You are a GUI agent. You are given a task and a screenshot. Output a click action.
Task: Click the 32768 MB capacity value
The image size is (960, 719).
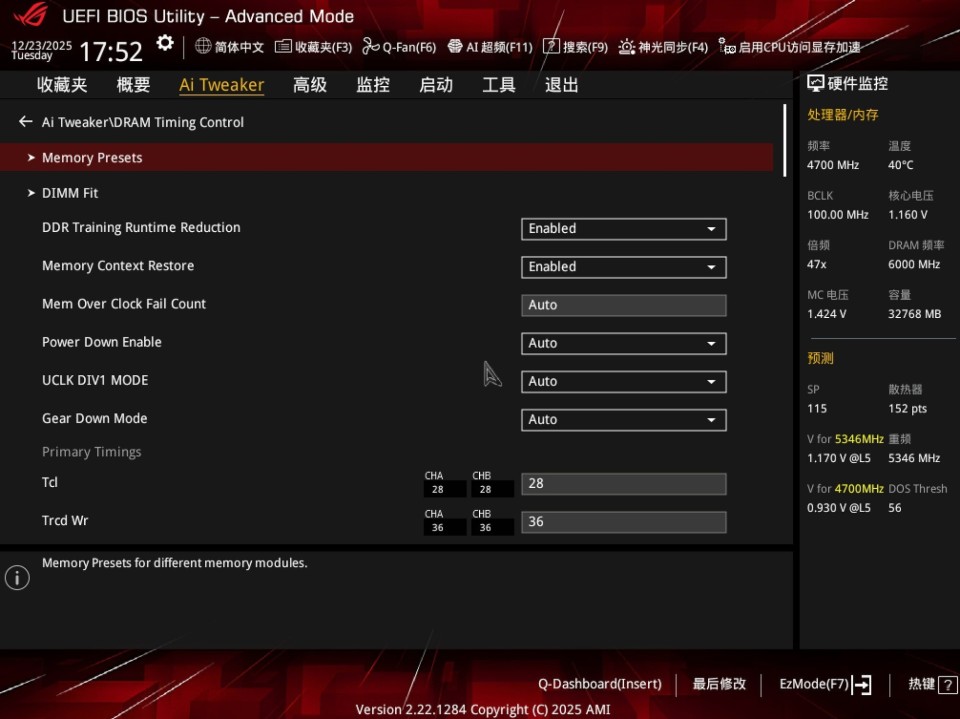[x=914, y=314]
